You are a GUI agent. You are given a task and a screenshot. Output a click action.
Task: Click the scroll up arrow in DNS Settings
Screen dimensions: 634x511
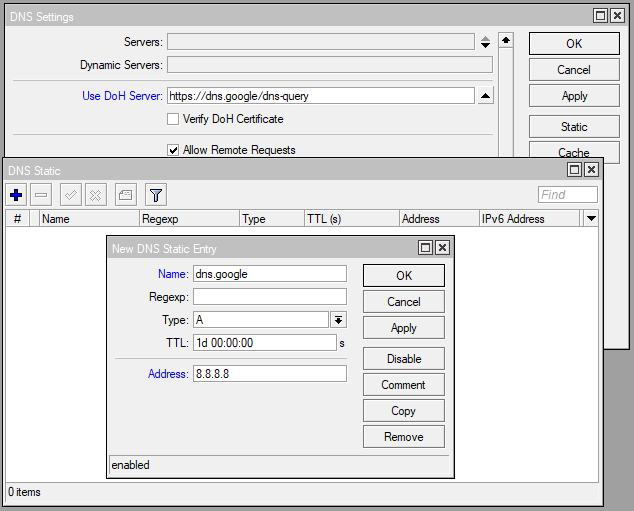click(506, 40)
